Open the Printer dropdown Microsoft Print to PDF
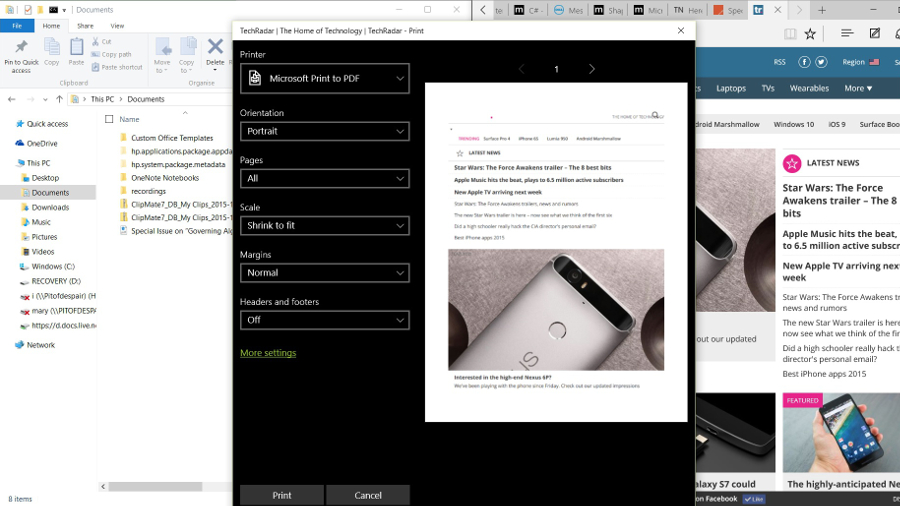This screenshot has width=900, height=506. [x=324, y=79]
